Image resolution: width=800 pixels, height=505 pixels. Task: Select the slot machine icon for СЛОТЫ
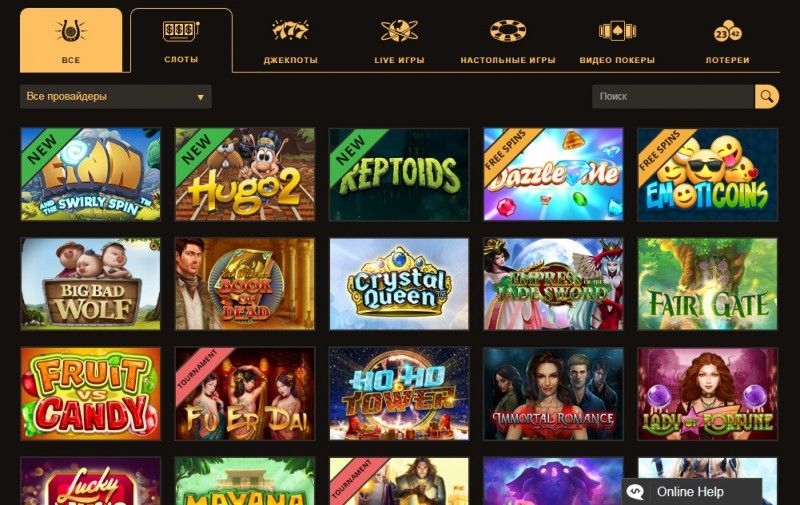pos(181,31)
